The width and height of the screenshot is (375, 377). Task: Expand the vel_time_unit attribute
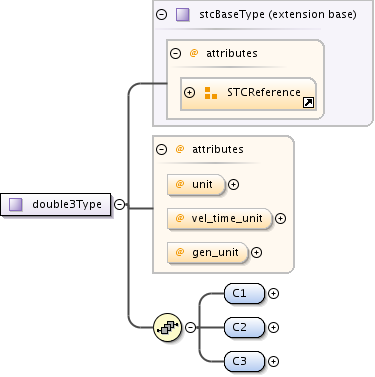click(280, 218)
